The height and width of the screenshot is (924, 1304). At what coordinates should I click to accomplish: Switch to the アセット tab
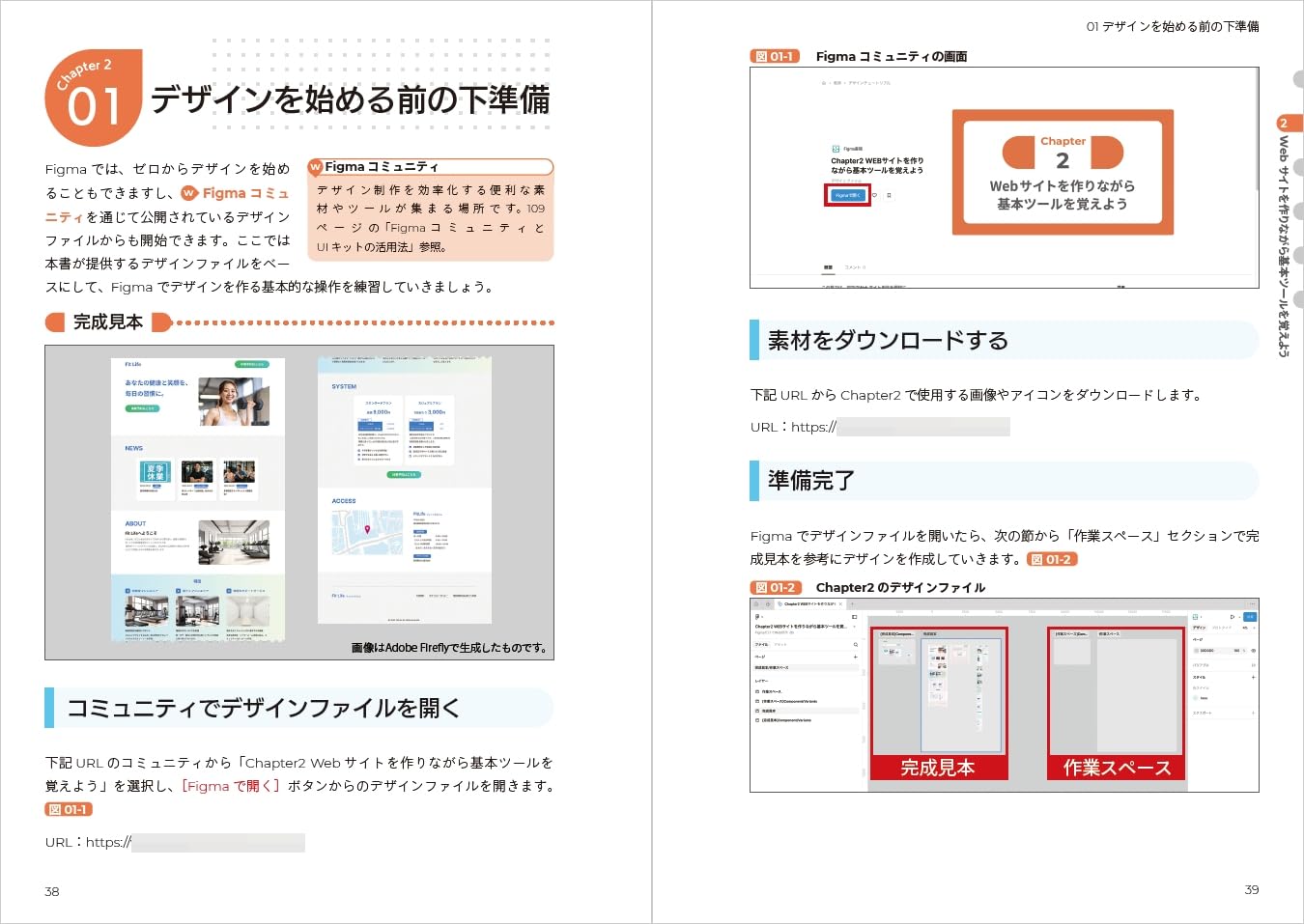click(x=780, y=644)
